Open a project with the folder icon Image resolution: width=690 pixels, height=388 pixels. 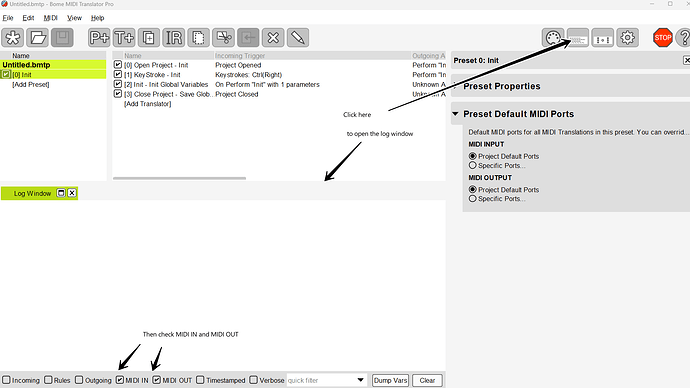click(37, 38)
